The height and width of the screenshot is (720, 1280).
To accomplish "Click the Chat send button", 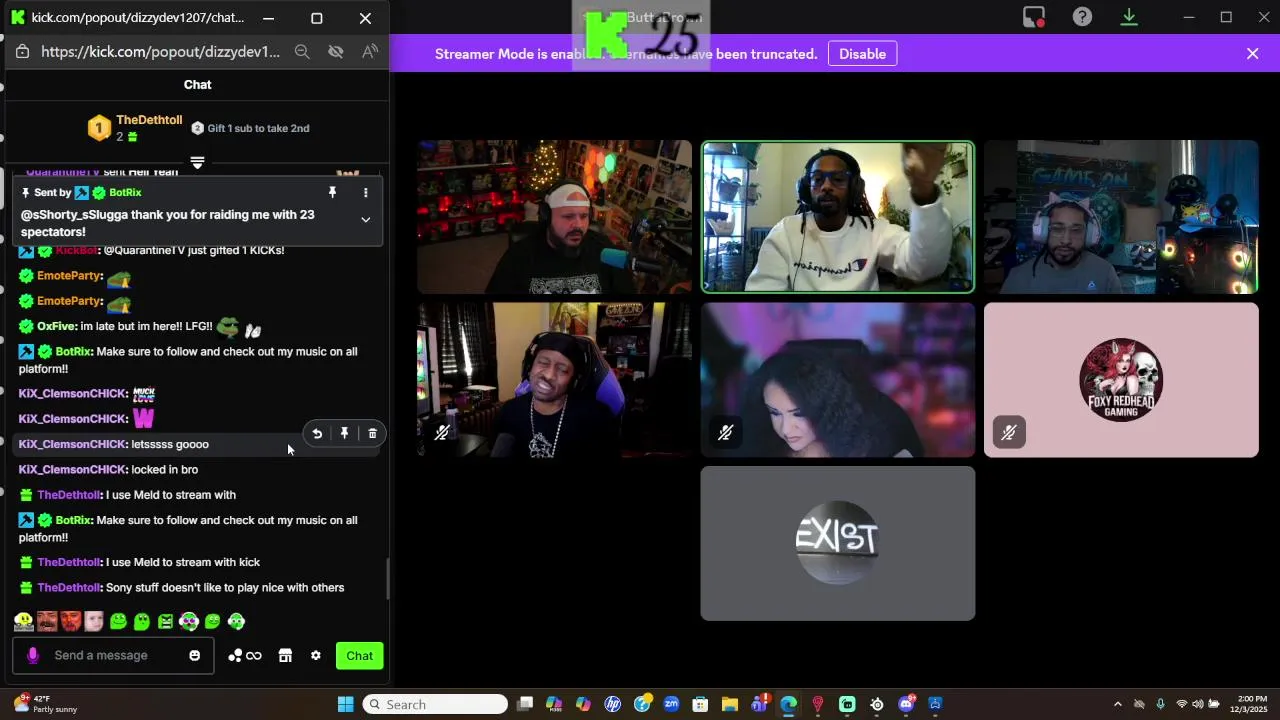I will (360, 656).
